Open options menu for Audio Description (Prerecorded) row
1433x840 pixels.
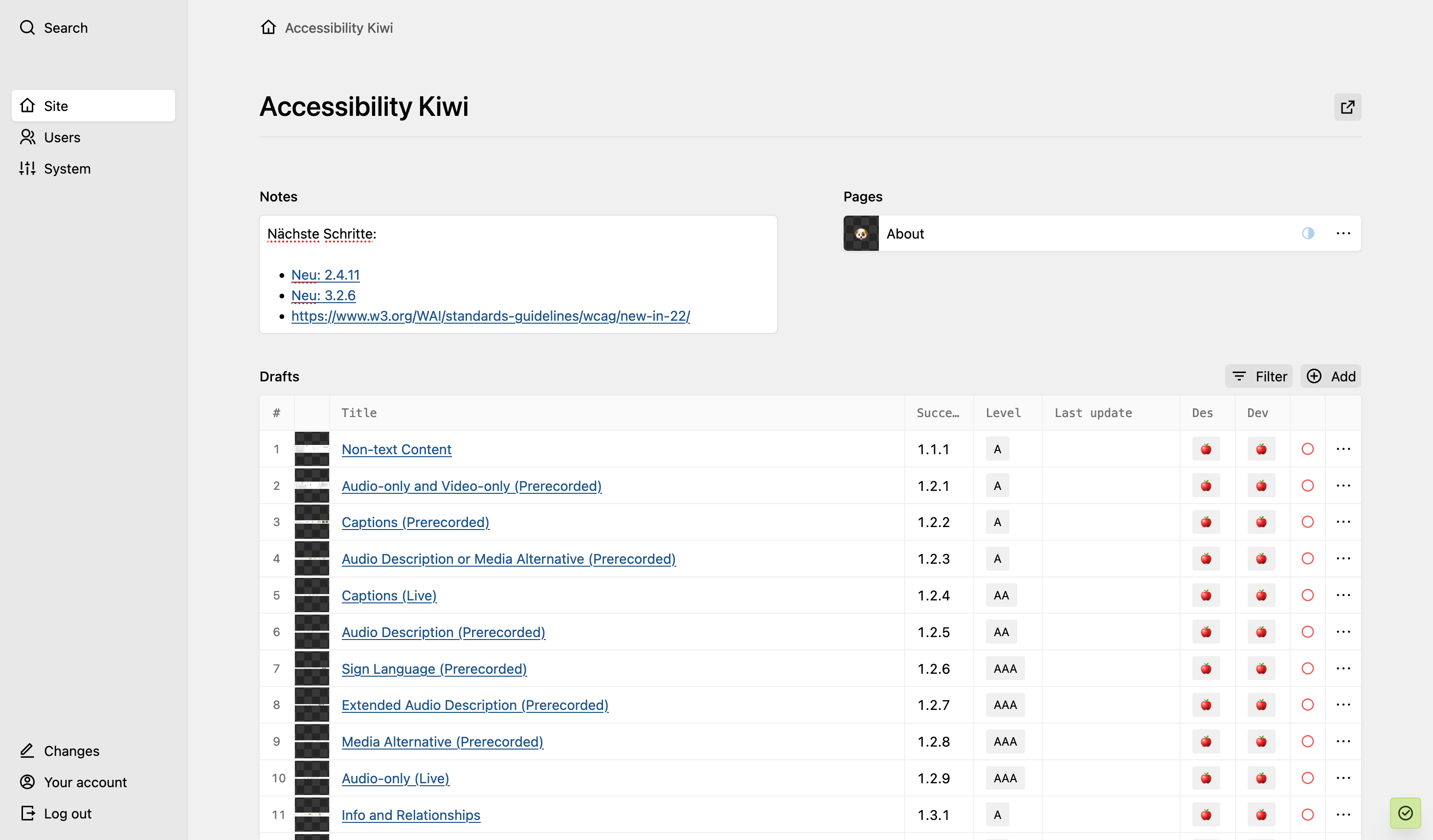point(1343,631)
